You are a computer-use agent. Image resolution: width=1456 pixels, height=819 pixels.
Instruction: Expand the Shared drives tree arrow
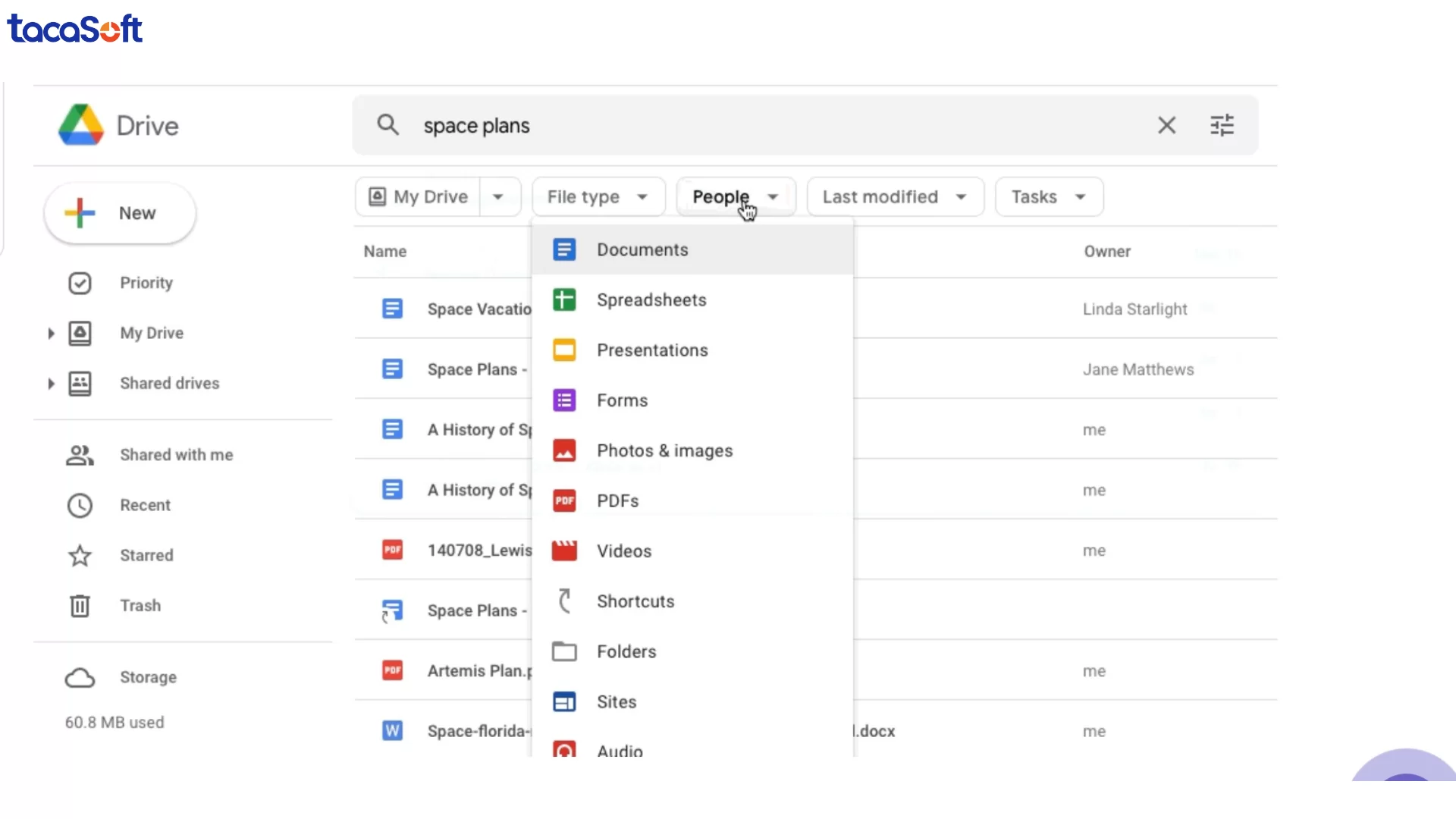tap(51, 384)
